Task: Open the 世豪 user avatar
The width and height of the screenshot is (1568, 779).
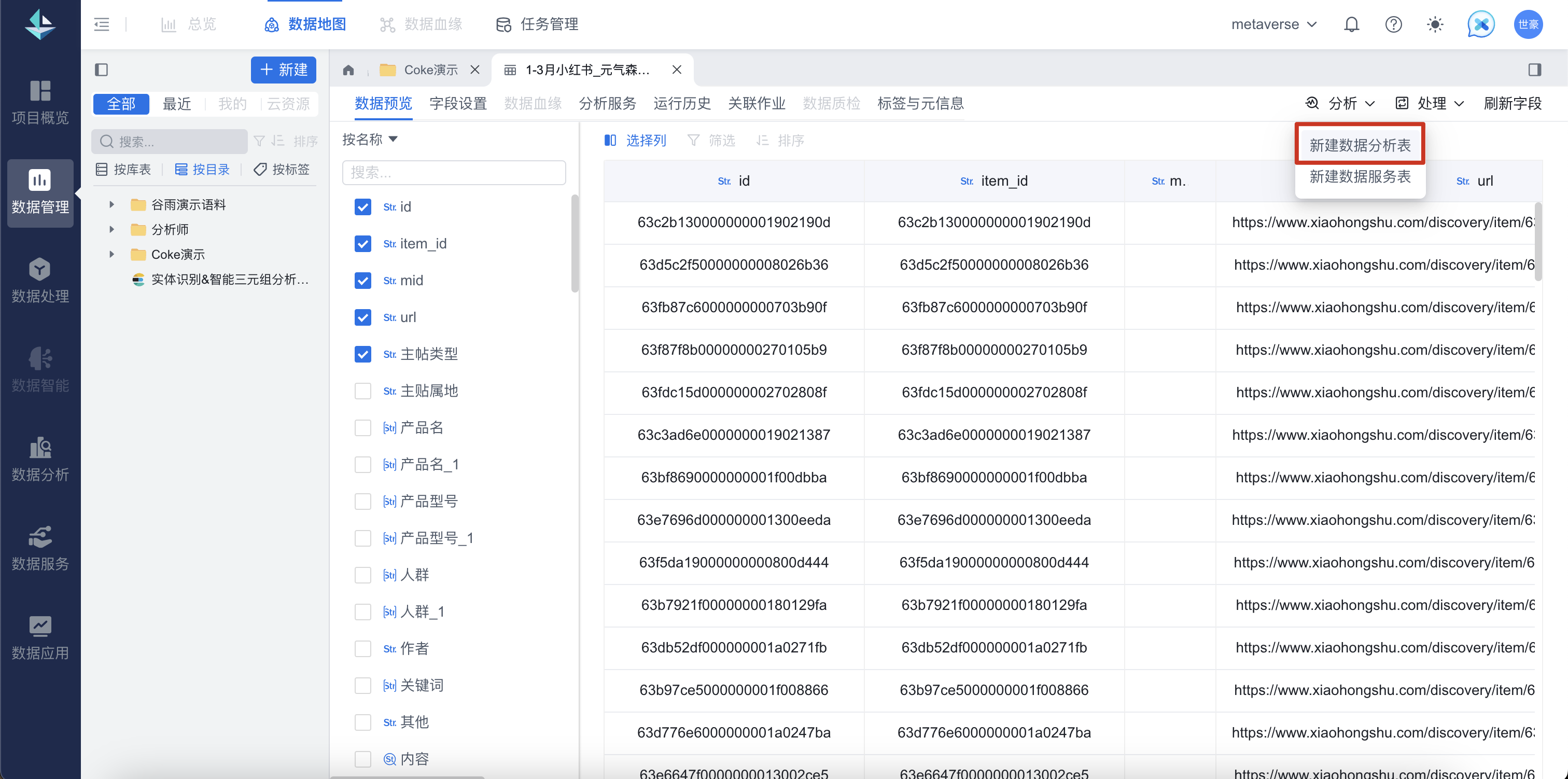Action: [1528, 24]
